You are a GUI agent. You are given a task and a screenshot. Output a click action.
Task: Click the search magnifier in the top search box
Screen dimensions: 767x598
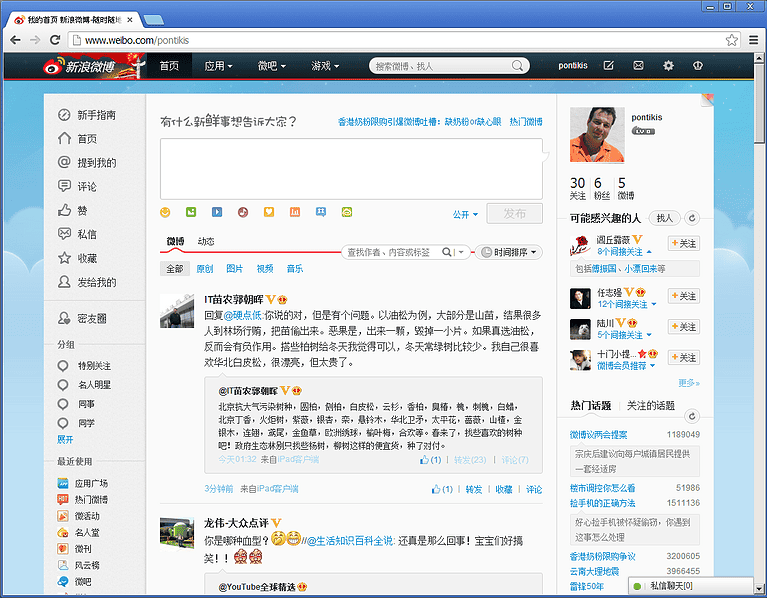pyautogui.click(x=518, y=66)
